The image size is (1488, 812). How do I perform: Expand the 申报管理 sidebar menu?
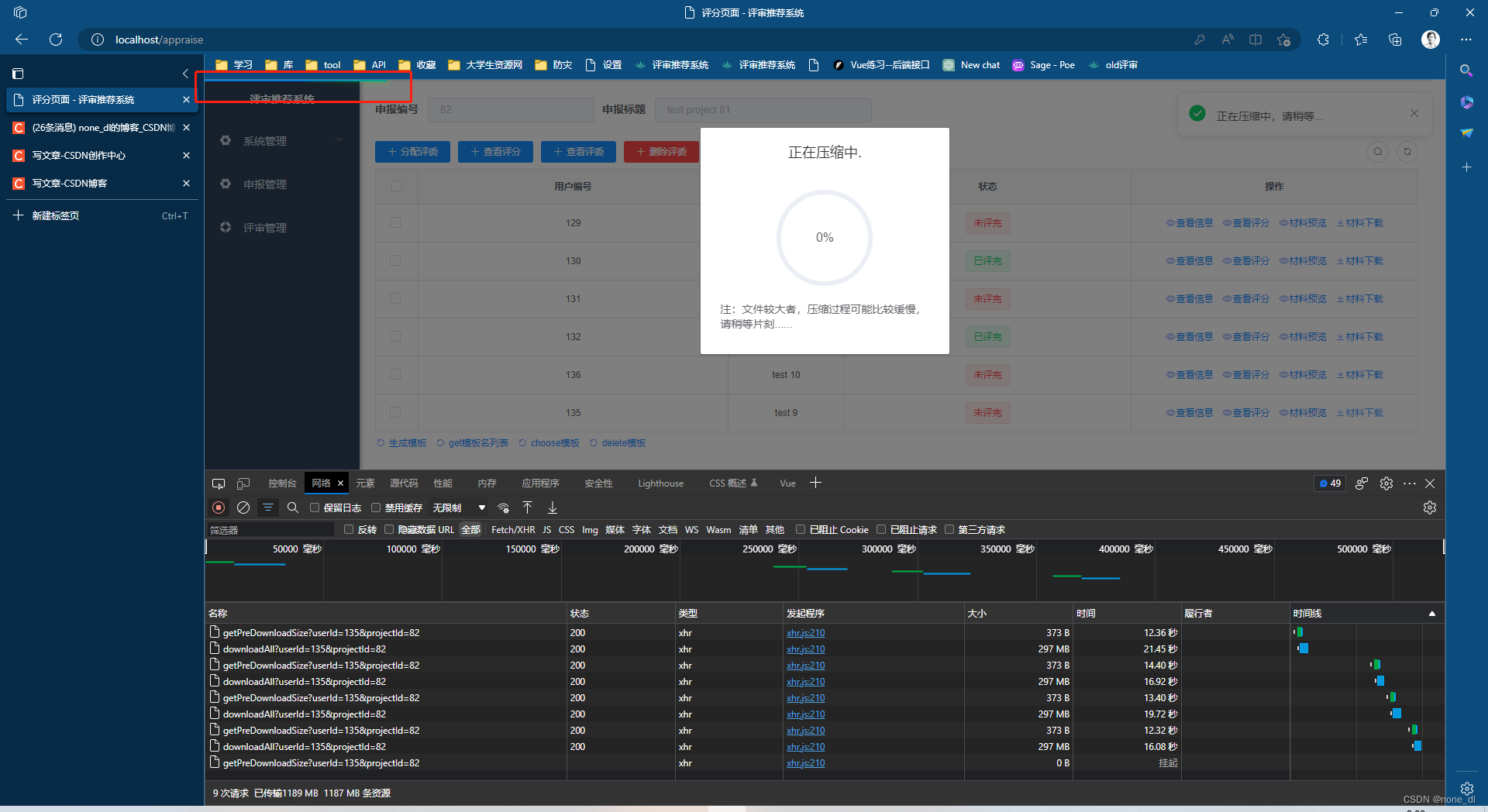coord(282,184)
